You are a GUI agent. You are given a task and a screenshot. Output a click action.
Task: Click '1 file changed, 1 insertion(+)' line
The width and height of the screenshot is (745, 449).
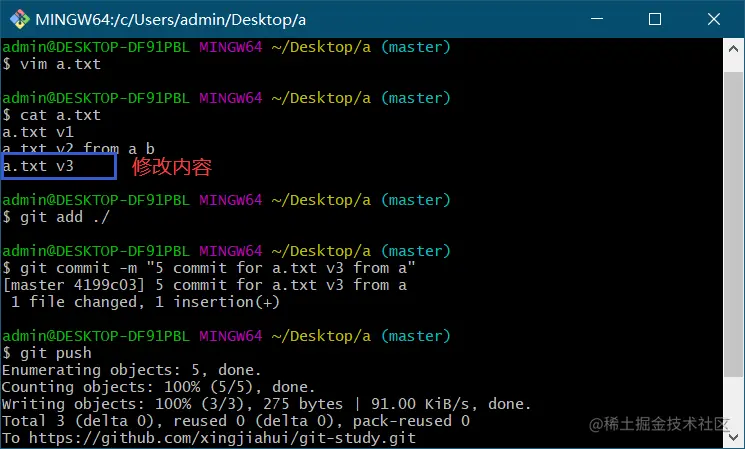(x=145, y=302)
